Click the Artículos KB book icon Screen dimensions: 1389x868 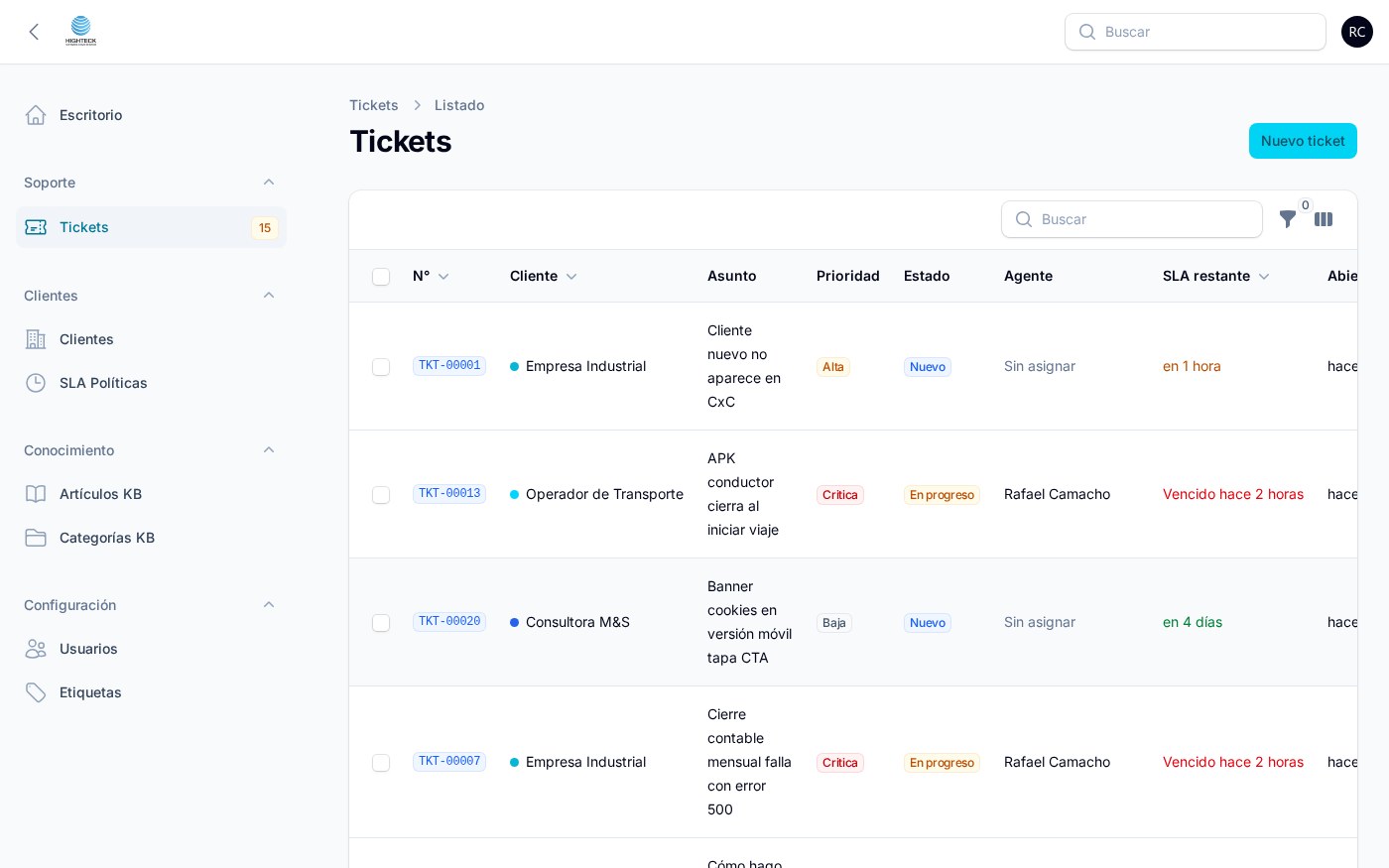pyautogui.click(x=36, y=494)
